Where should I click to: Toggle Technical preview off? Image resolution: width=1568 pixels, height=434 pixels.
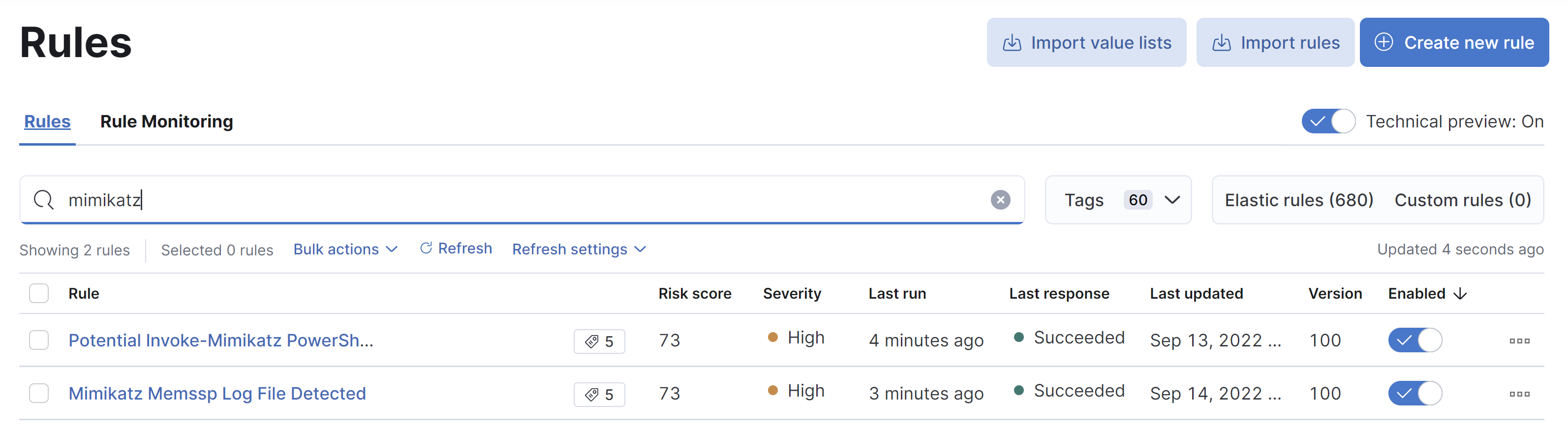(1328, 121)
